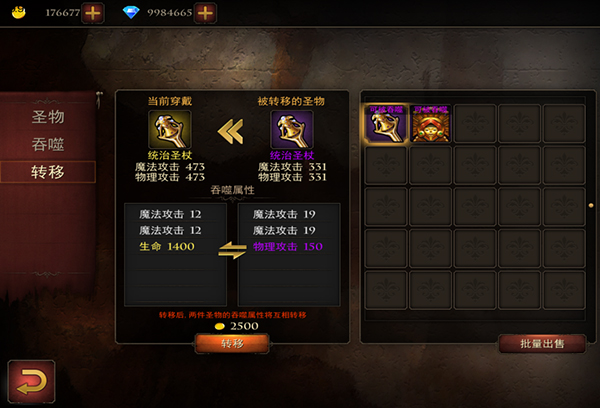
Task: Select the yellow 生命 1400 attribute
Action: [x=167, y=246]
